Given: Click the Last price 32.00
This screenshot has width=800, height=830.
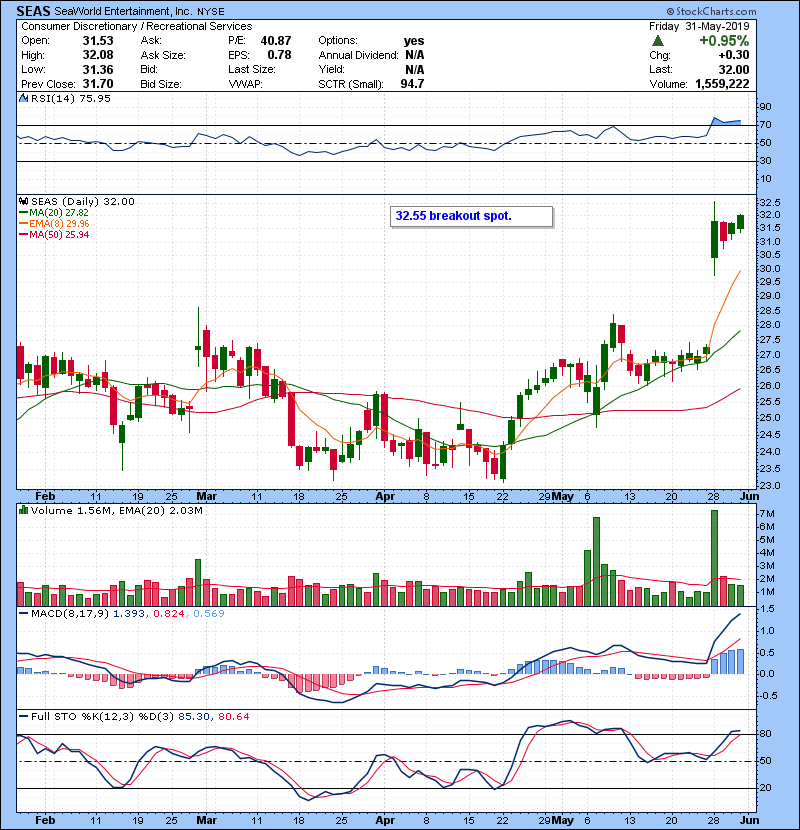Looking at the screenshot, I should tap(734, 69).
